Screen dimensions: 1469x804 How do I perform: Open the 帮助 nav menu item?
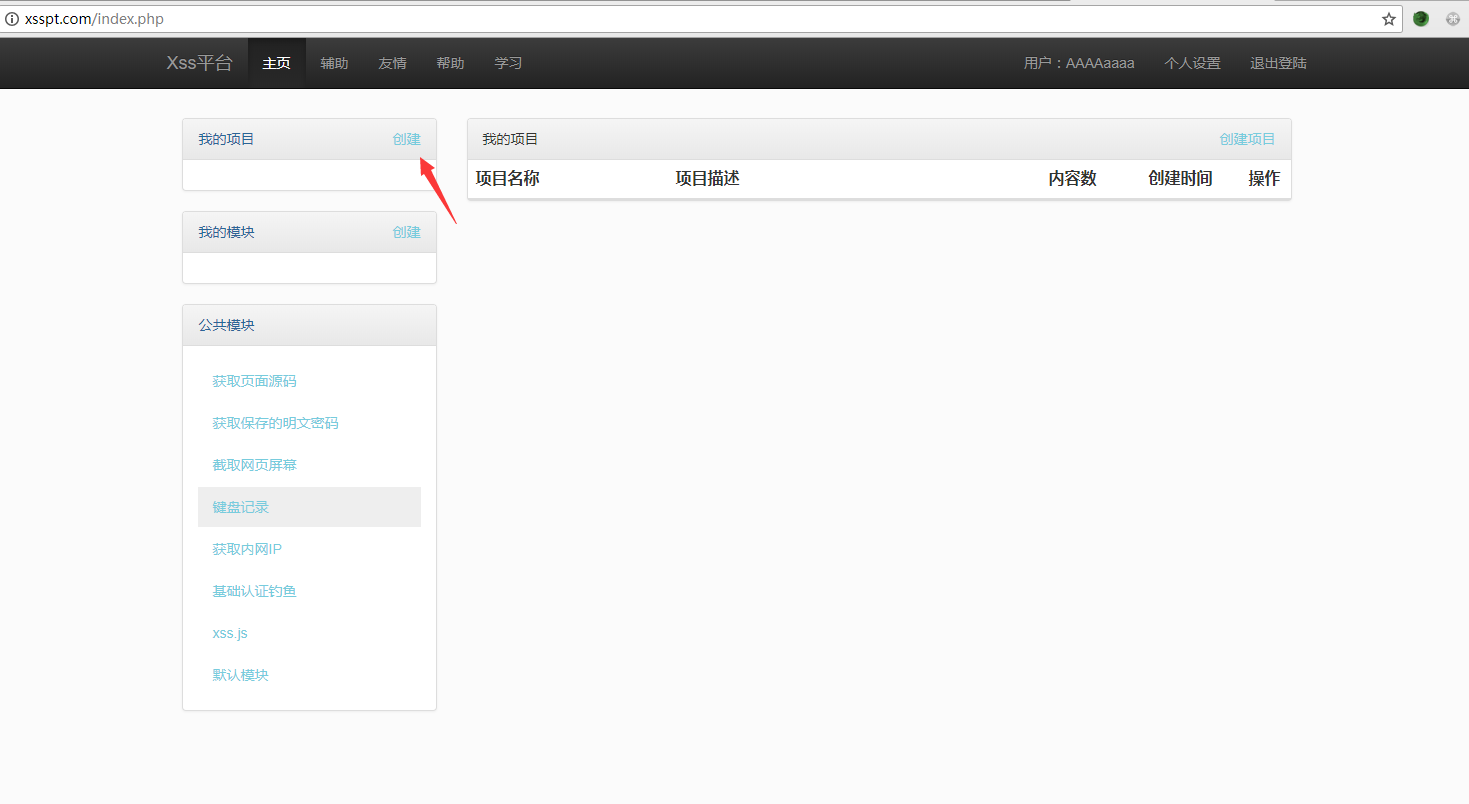point(450,63)
